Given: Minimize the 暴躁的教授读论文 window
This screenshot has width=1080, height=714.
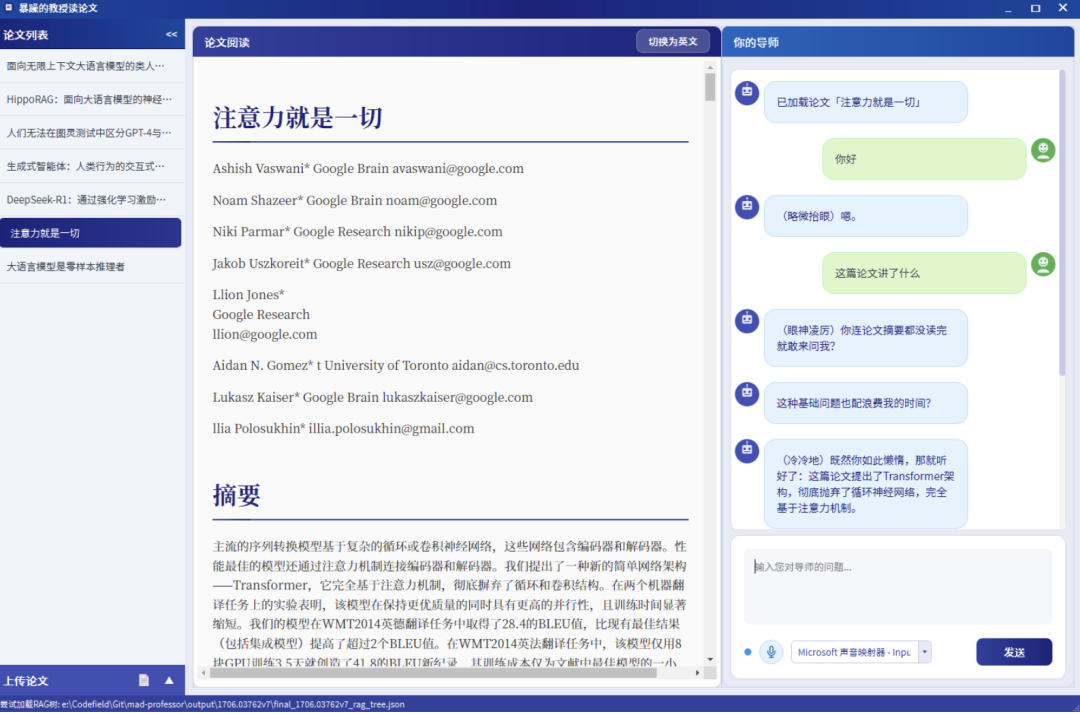Looking at the screenshot, I should click(x=1008, y=8).
